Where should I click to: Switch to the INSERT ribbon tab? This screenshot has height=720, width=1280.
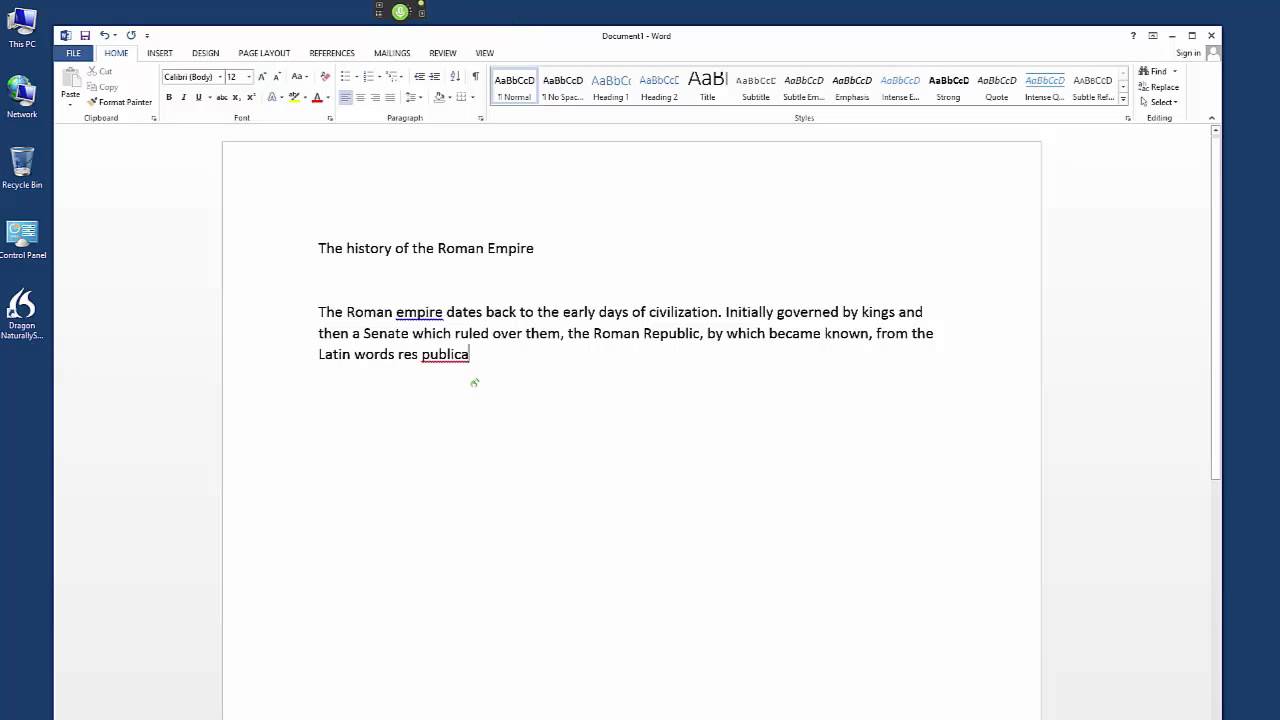click(160, 53)
